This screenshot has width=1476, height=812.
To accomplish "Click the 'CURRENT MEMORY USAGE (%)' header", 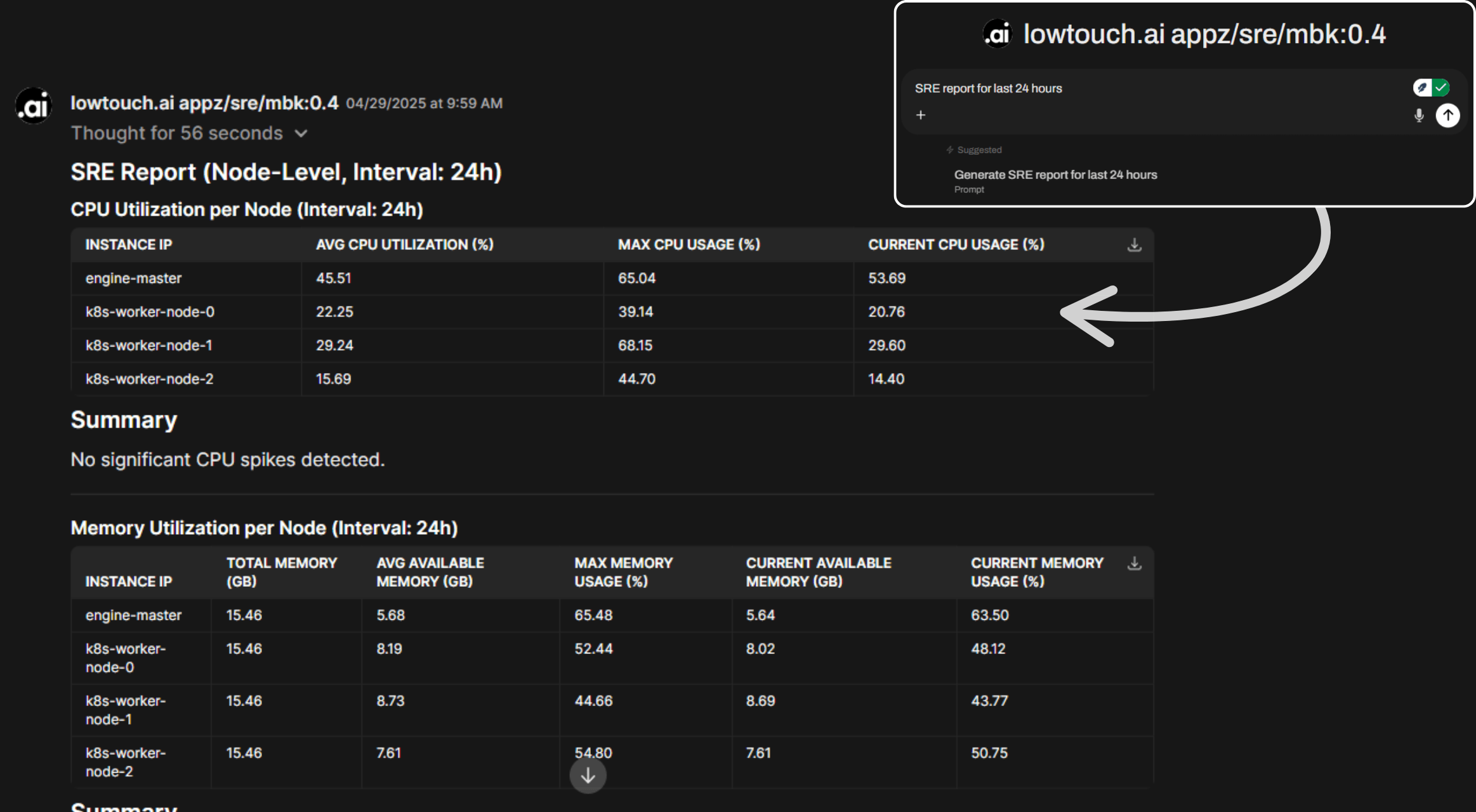I will click(x=1037, y=572).
